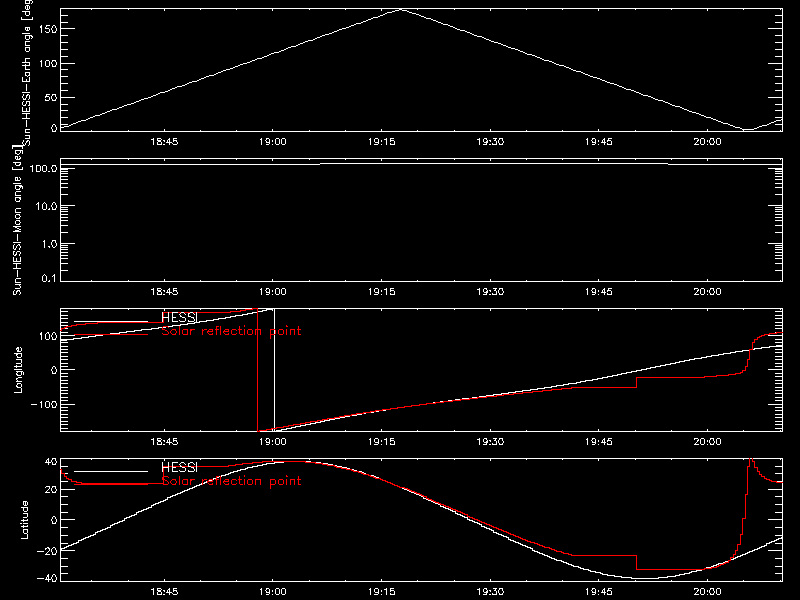The height and width of the screenshot is (600, 800).
Task: Click 19:45 label under Longitude plot
Action: (x=598, y=441)
